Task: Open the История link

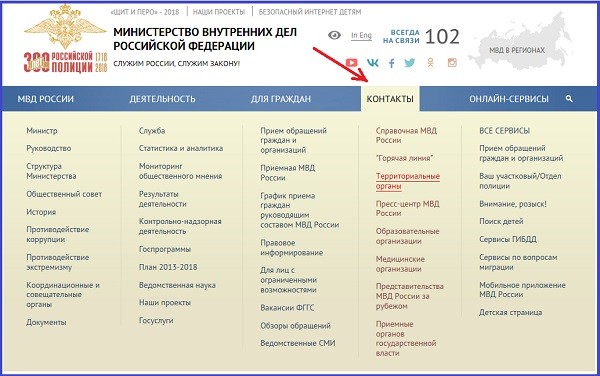Action: (41, 212)
